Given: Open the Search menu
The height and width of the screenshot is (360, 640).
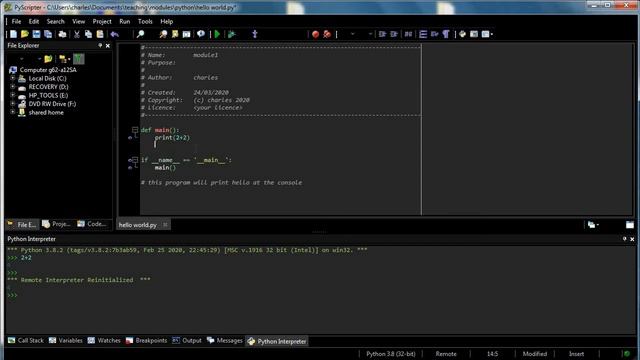Looking at the screenshot, I should pos(56,21).
